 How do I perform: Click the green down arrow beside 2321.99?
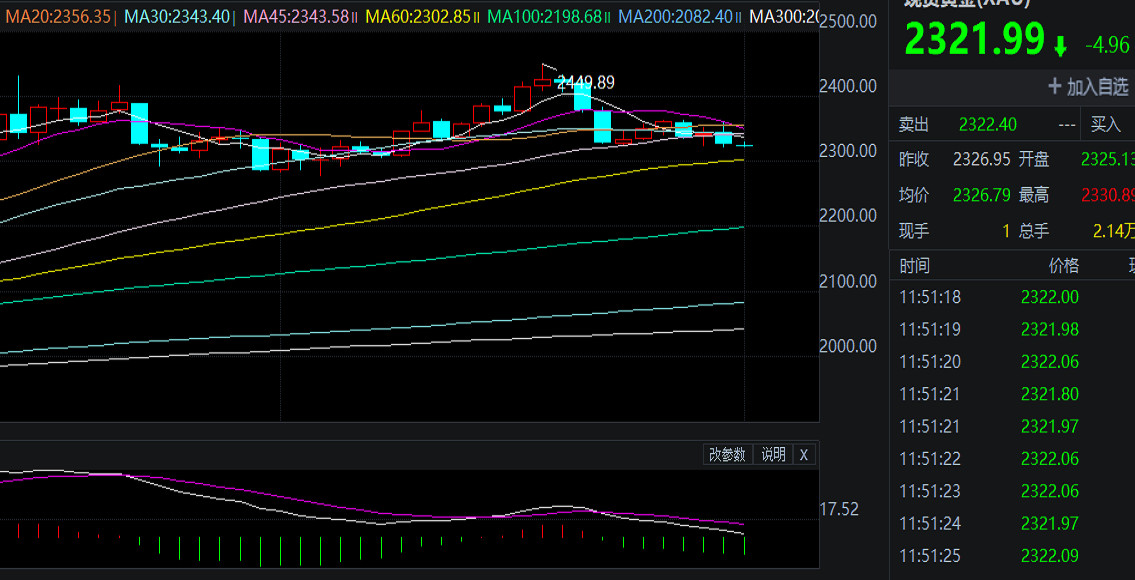tap(1060, 45)
